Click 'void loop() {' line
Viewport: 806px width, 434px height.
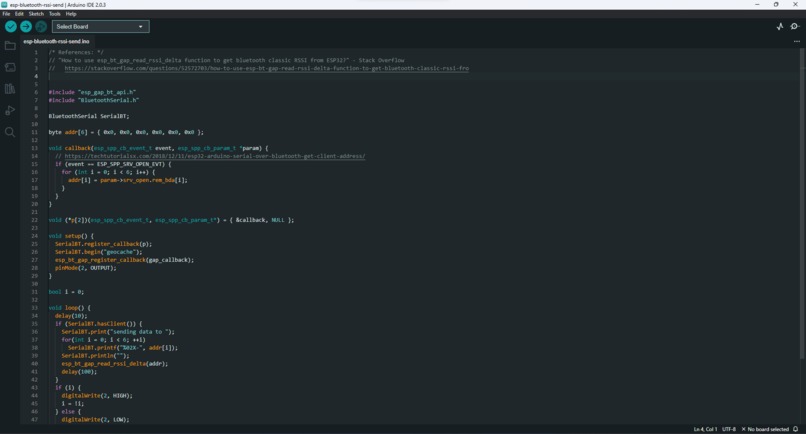click(x=69, y=308)
